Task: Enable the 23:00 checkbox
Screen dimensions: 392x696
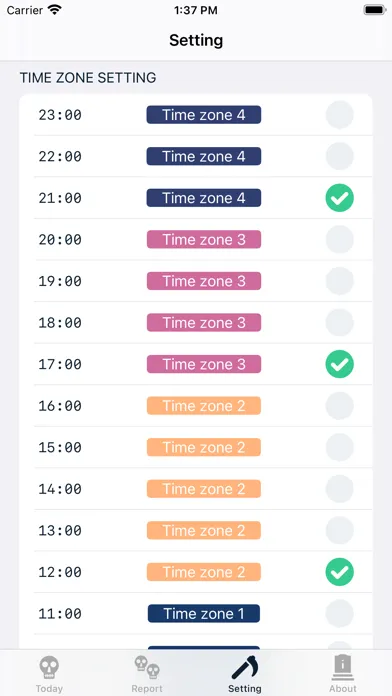Action: 340,115
